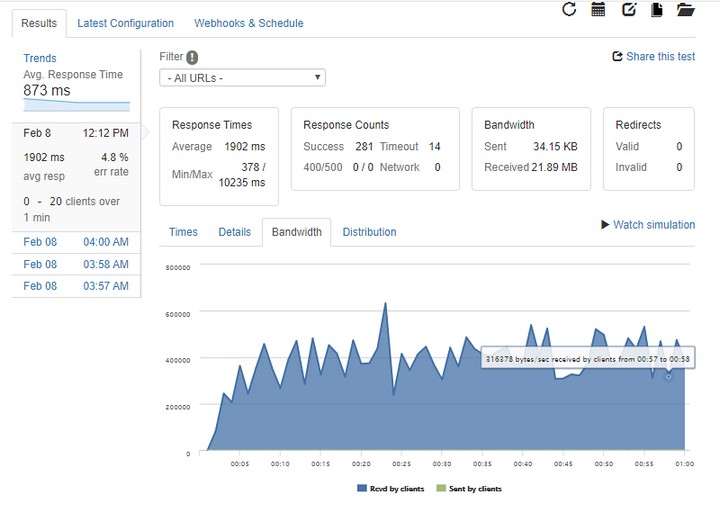The height and width of the screenshot is (513, 720).
Task: Click the Filter info exclamation icon
Action: pyautogui.click(x=192, y=57)
